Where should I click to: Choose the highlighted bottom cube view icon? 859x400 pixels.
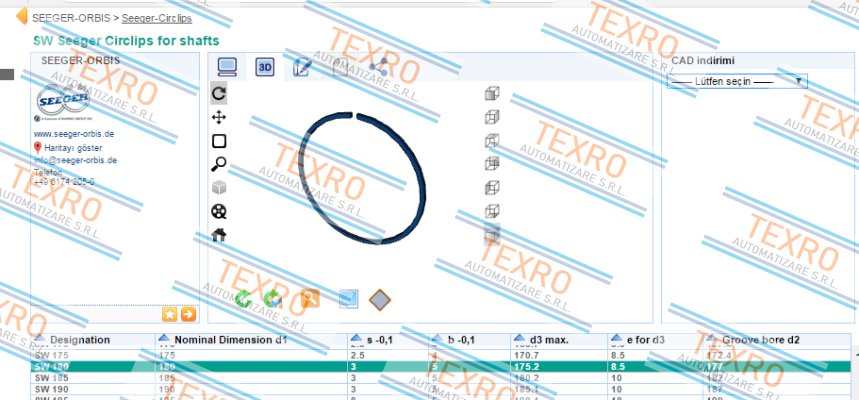tap(492, 235)
